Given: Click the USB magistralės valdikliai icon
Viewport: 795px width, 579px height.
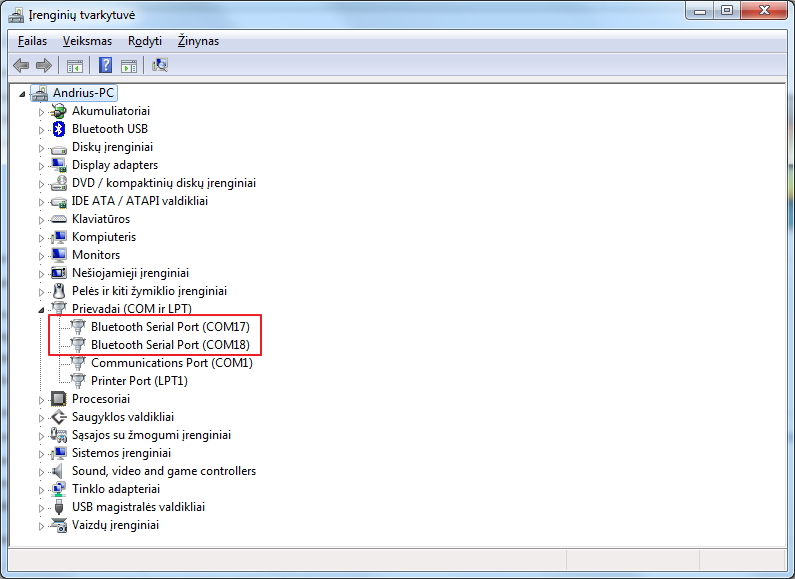Looking at the screenshot, I should coord(59,507).
